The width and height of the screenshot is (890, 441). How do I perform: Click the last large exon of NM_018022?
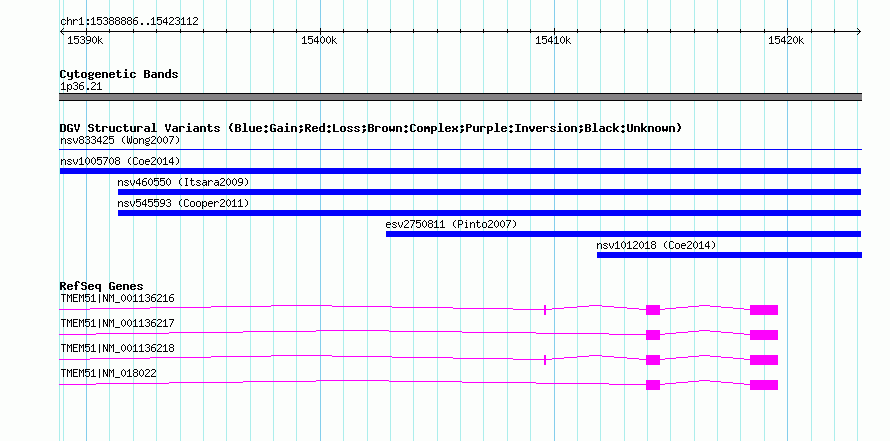pos(763,385)
